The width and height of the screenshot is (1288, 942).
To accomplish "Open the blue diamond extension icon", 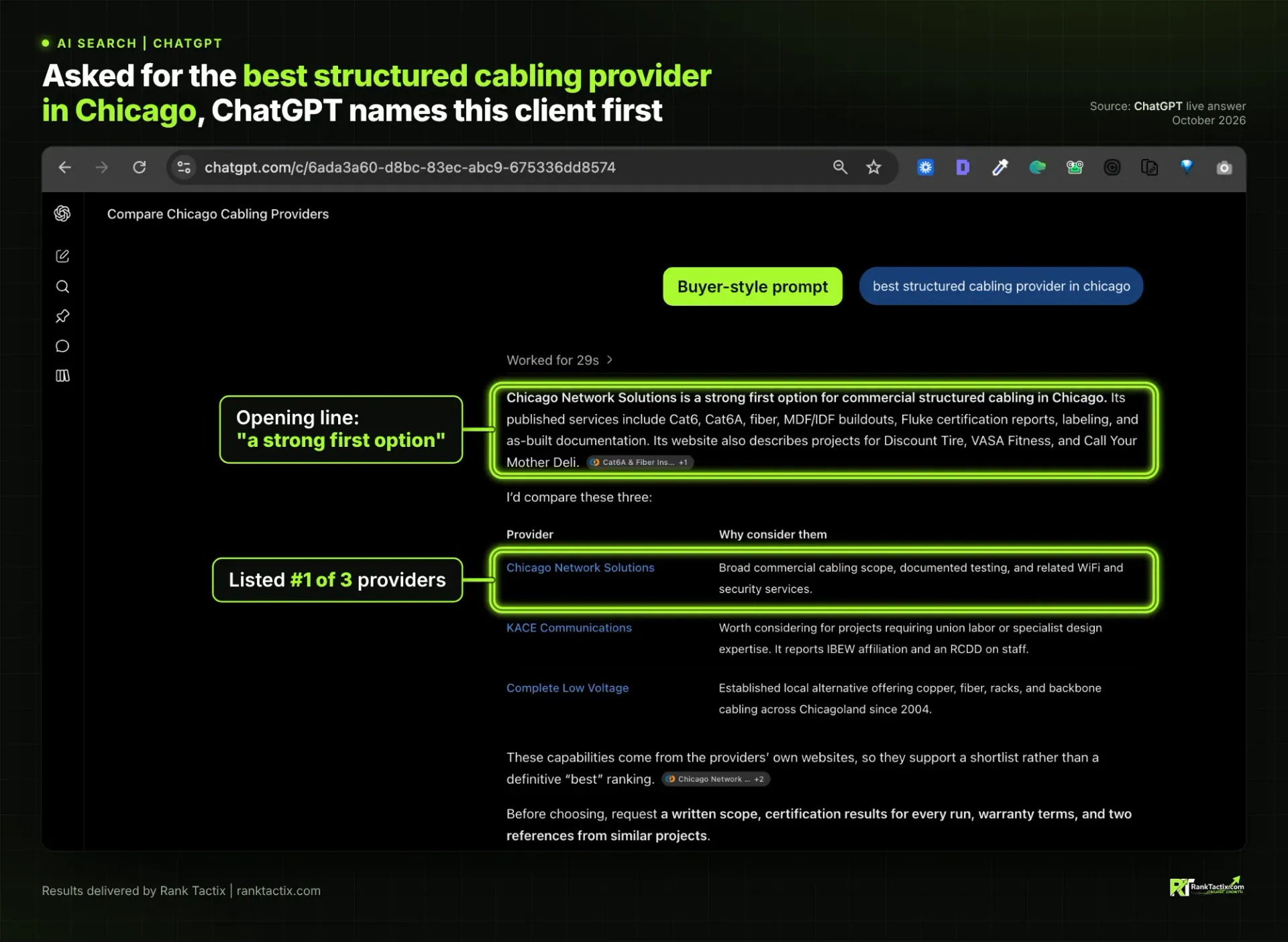I will click(1187, 167).
